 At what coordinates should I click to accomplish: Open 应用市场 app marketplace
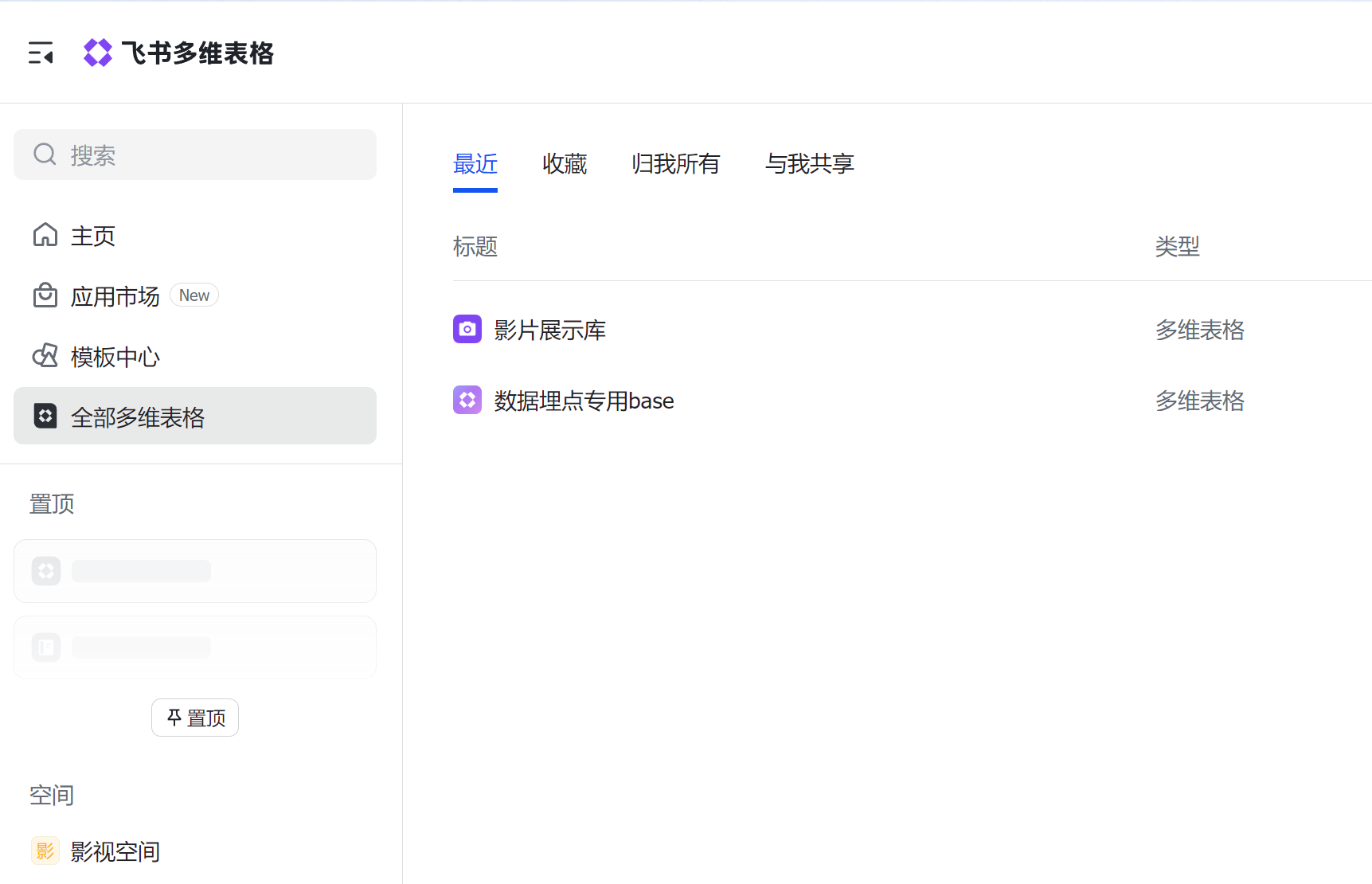[x=195, y=296]
